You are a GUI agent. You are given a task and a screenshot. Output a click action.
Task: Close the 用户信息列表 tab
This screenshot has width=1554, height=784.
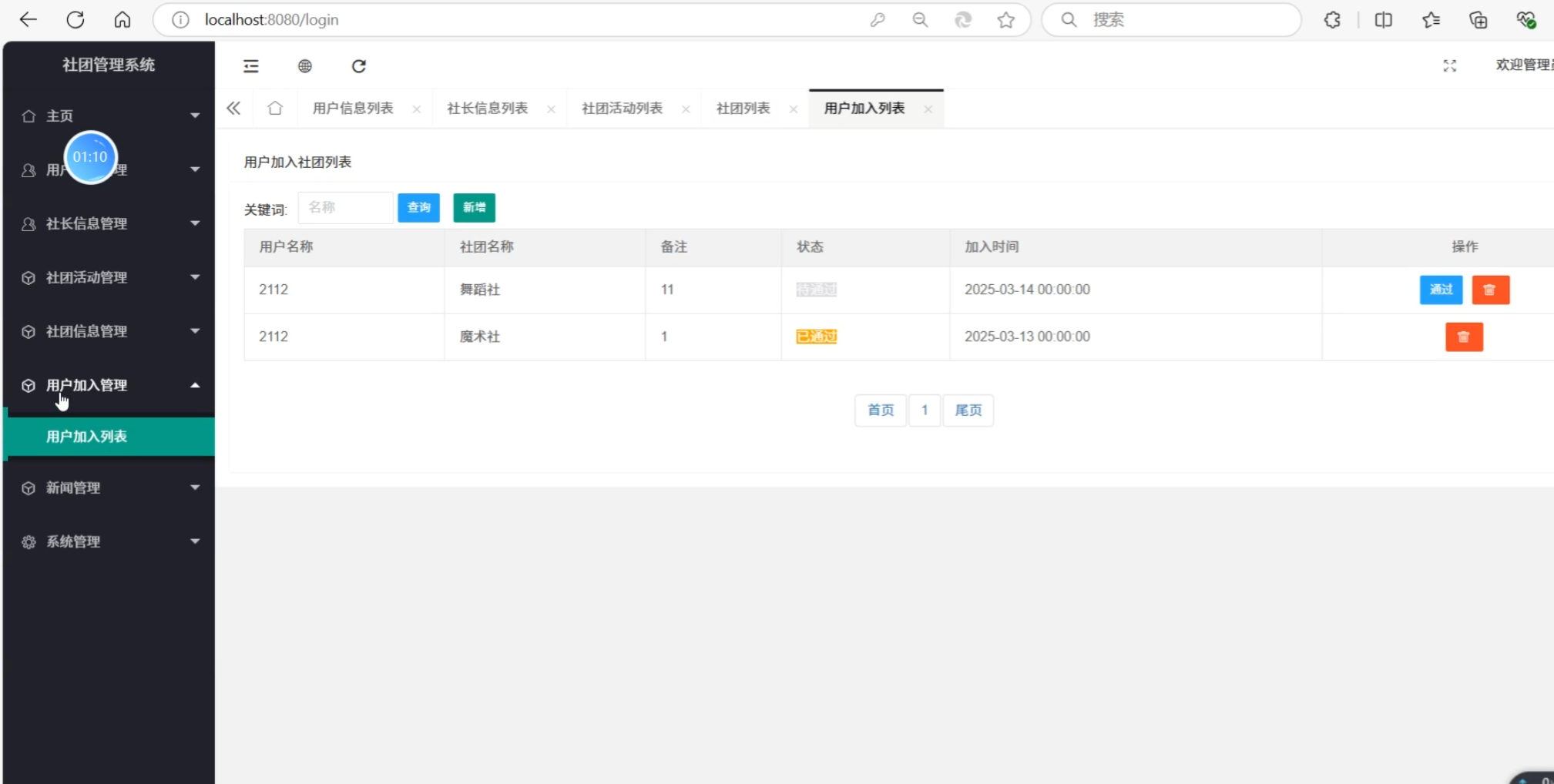point(417,109)
